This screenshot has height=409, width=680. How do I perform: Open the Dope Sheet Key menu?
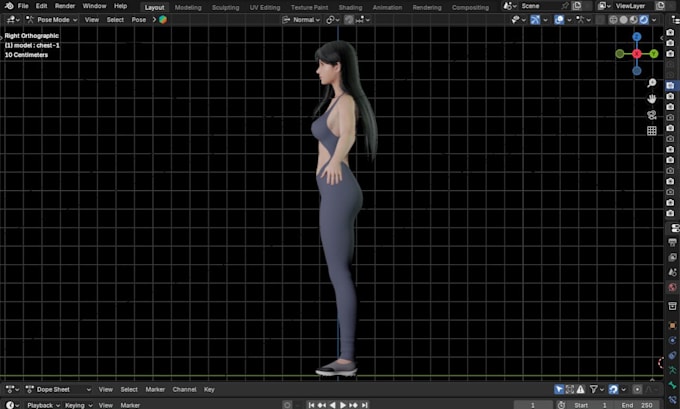209,389
